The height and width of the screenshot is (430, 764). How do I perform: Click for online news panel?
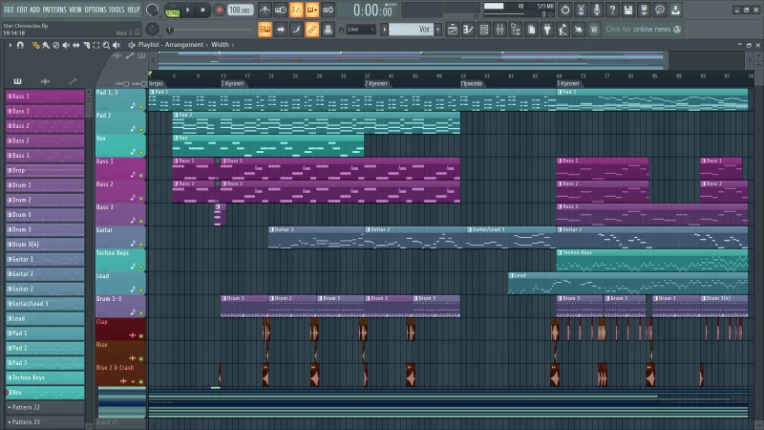click(x=643, y=29)
